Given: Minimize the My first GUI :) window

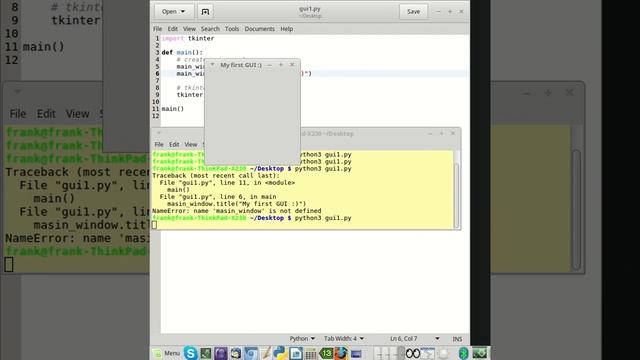Looking at the screenshot, I should (x=269, y=65).
